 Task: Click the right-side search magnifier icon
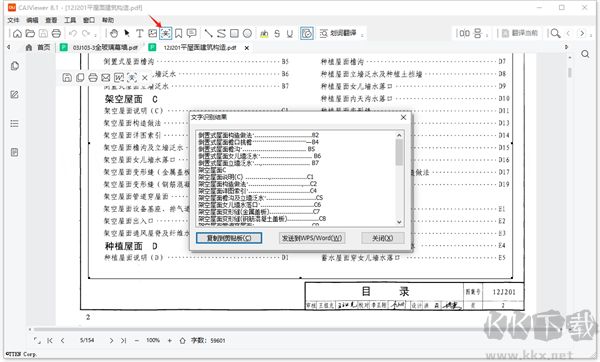tap(585, 54)
